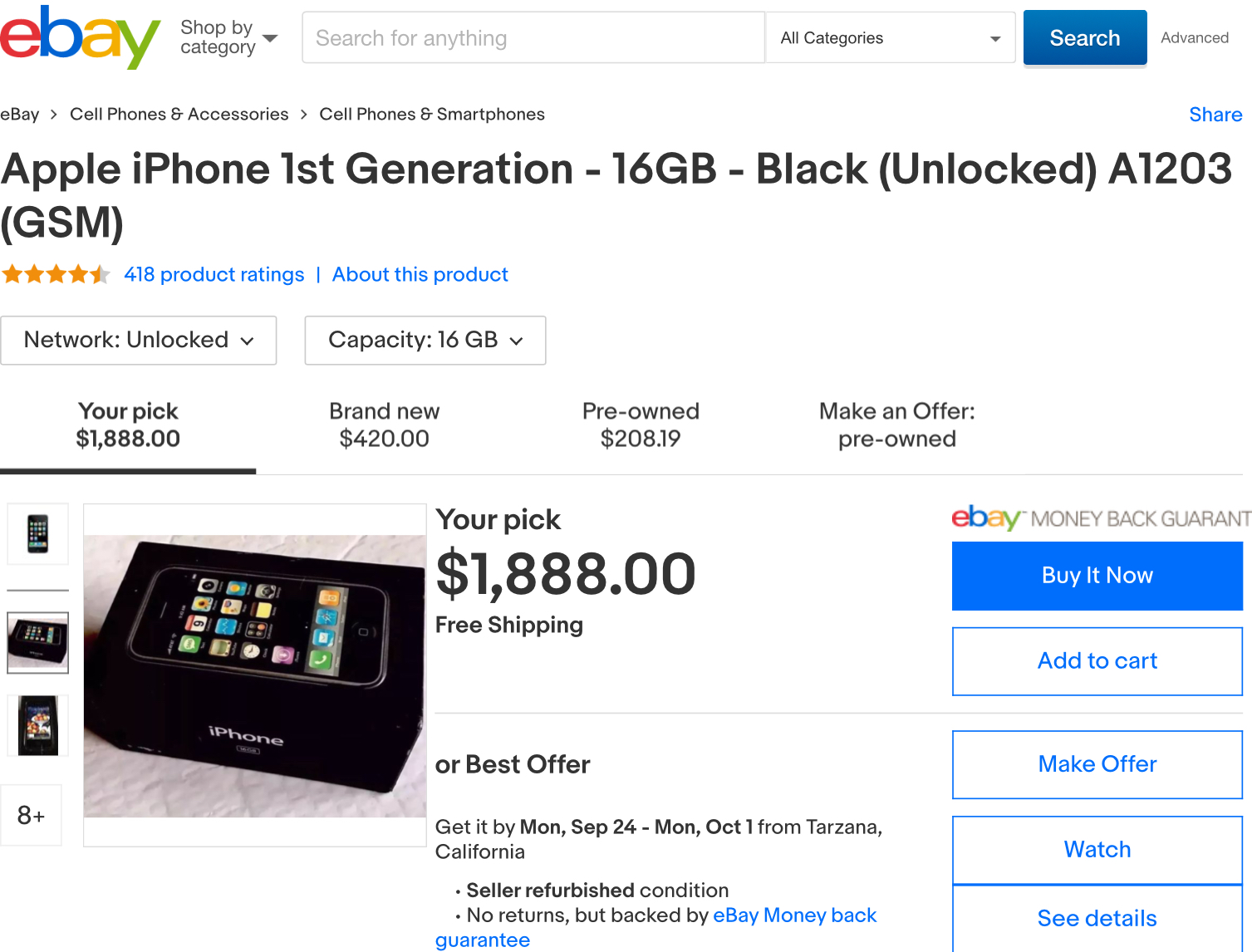Click Add to cart
Viewport: 1252px width, 952px height.
point(1097,661)
